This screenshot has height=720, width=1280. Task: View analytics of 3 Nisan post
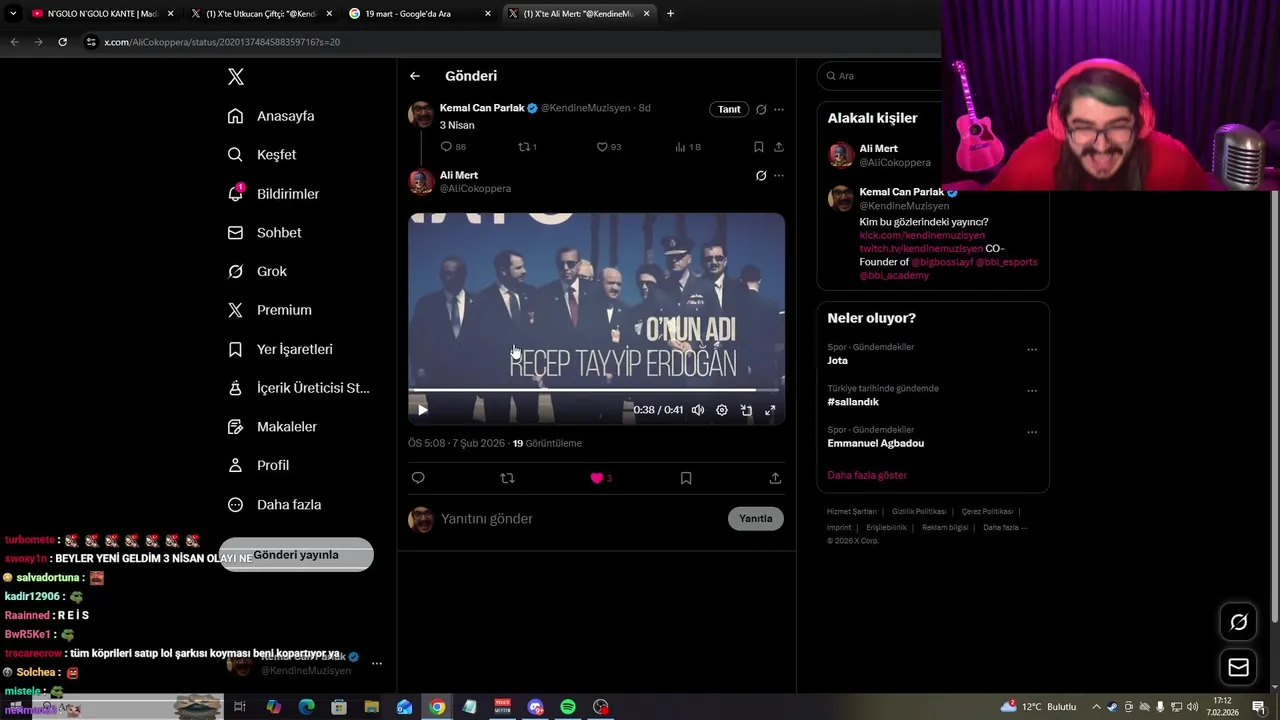(687, 147)
